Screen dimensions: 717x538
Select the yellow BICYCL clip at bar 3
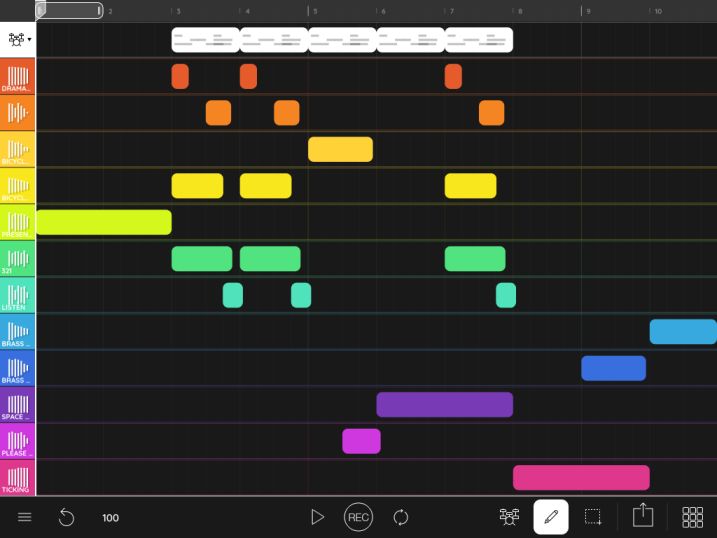click(198, 186)
